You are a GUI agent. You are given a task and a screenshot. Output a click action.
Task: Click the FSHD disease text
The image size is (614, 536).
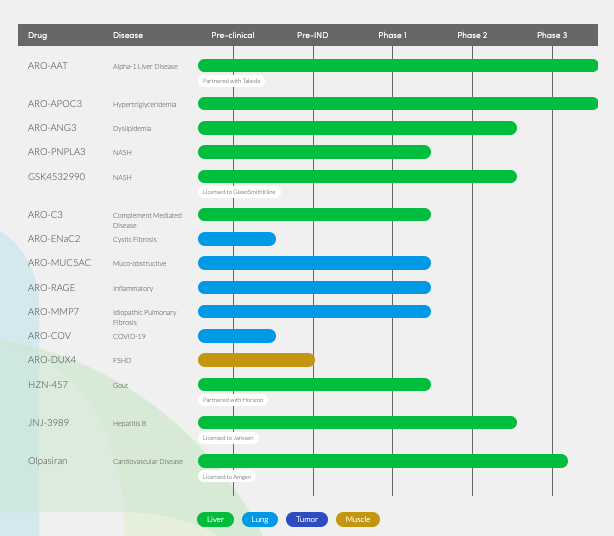coord(122,360)
